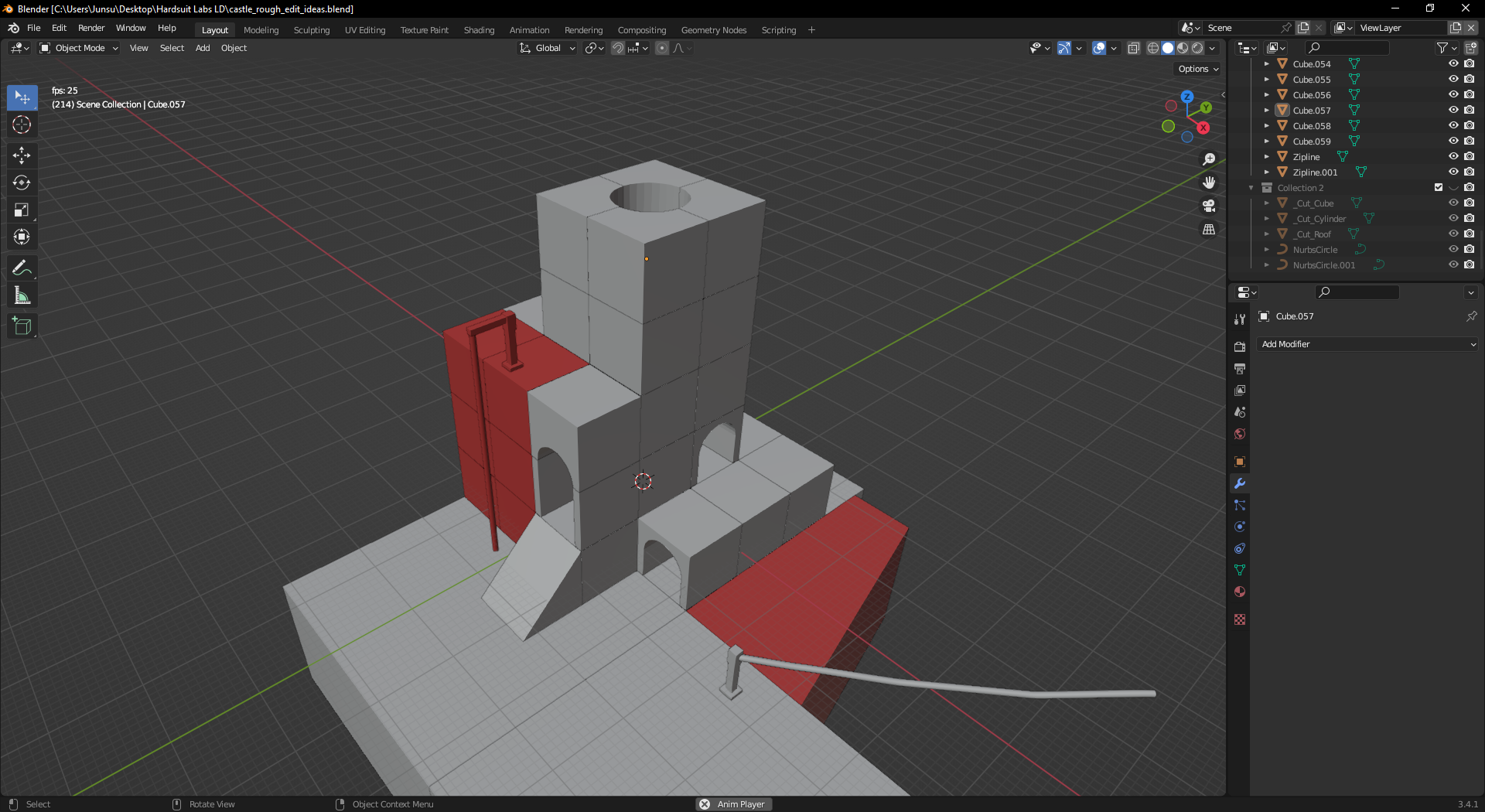Click the outliner search field
The width and height of the screenshot is (1485, 812).
point(1347,48)
